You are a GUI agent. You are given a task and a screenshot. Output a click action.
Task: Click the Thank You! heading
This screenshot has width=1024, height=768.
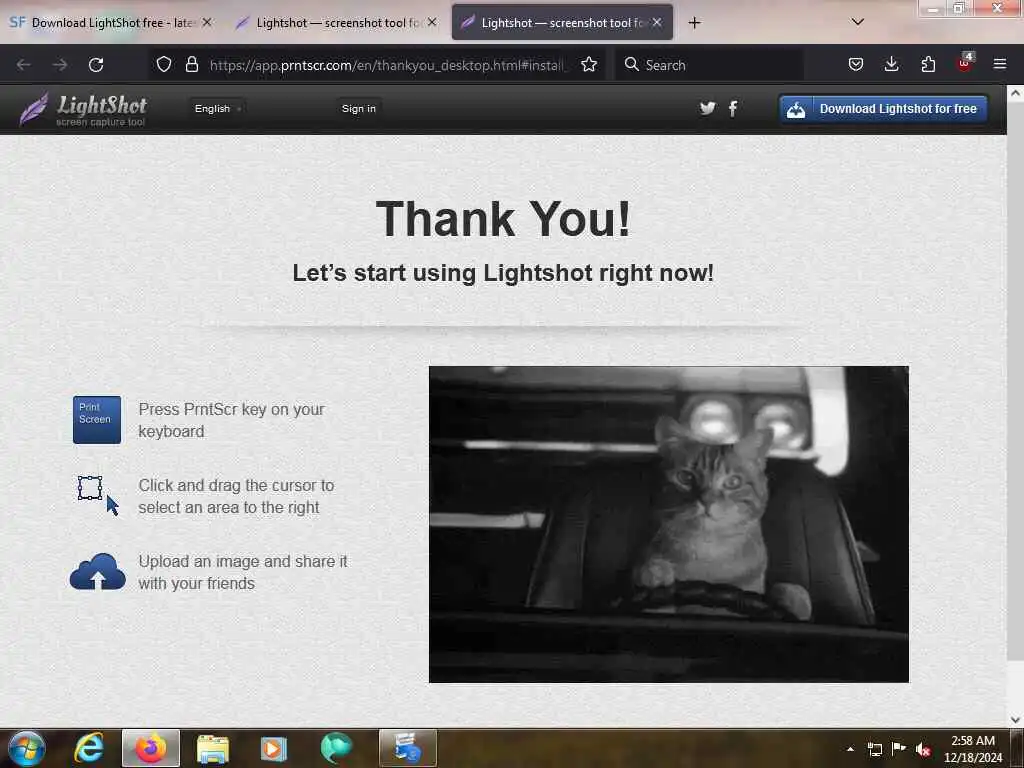(x=504, y=218)
